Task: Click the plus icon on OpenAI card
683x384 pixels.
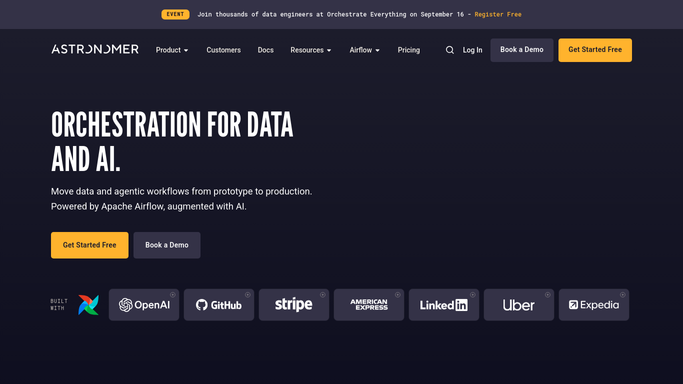Action: point(172,295)
